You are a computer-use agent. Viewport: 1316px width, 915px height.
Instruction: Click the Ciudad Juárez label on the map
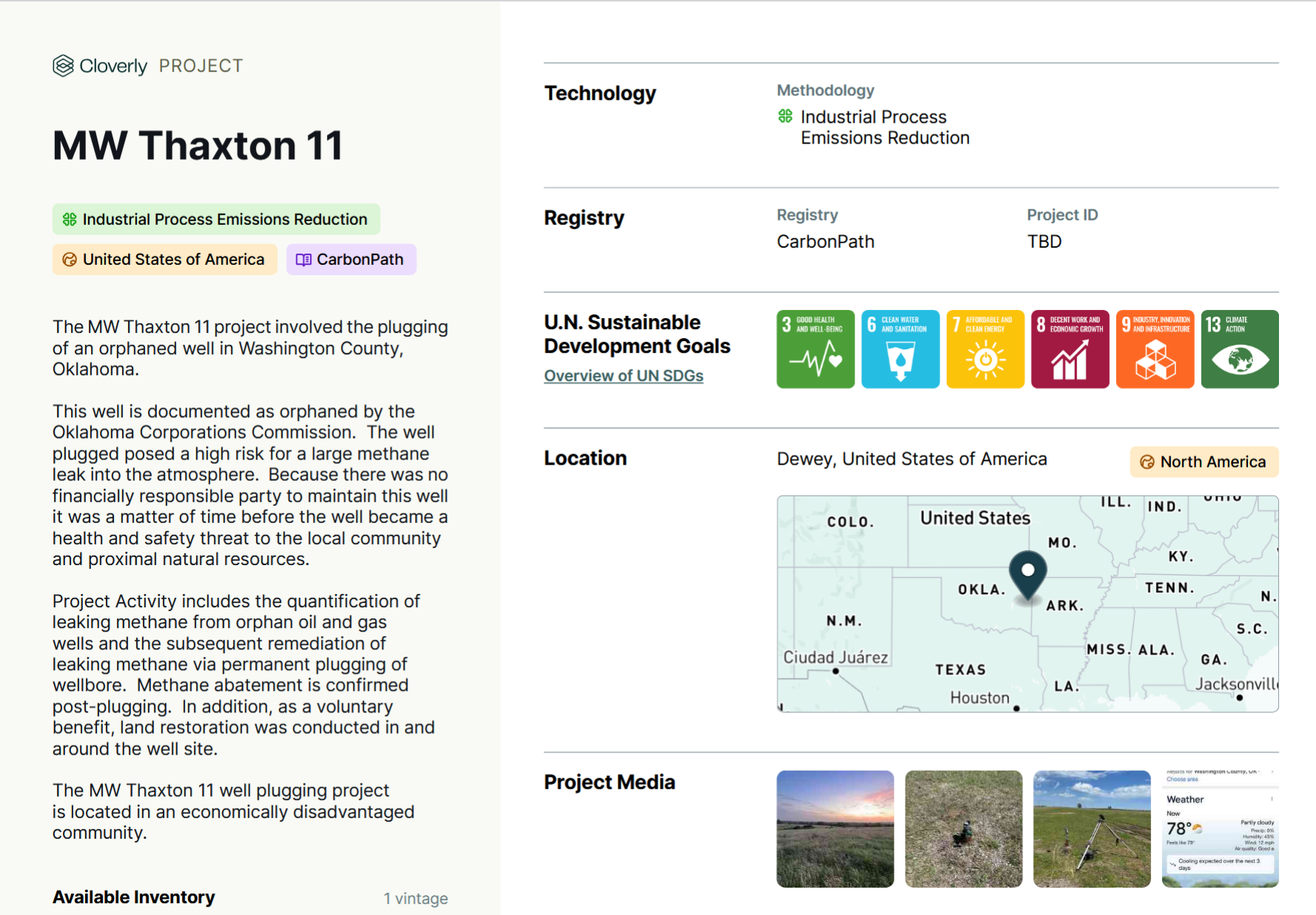[x=835, y=657]
